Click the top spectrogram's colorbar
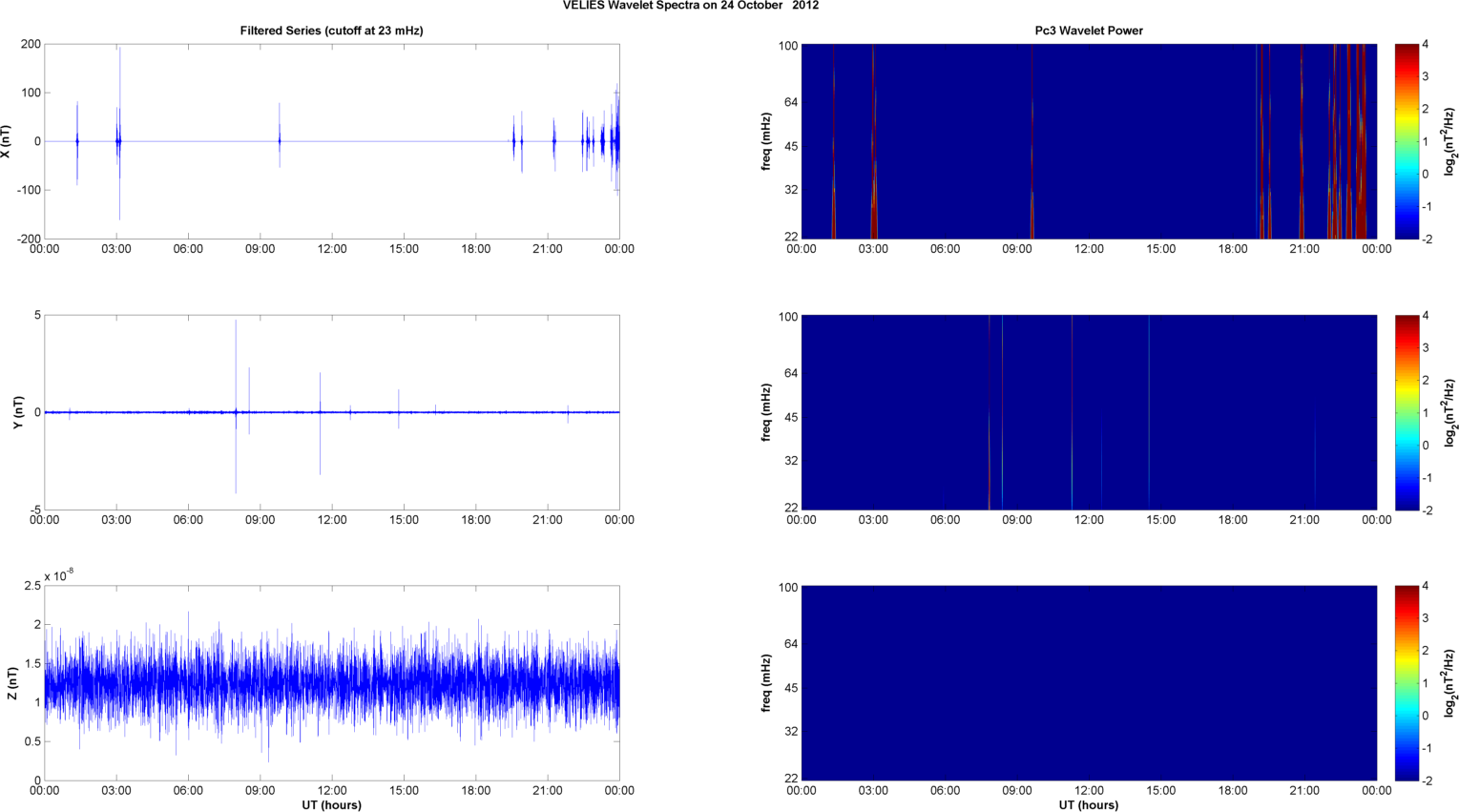The width and height of the screenshot is (1459, 812). pyautogui.click(x=1407, y=141)
